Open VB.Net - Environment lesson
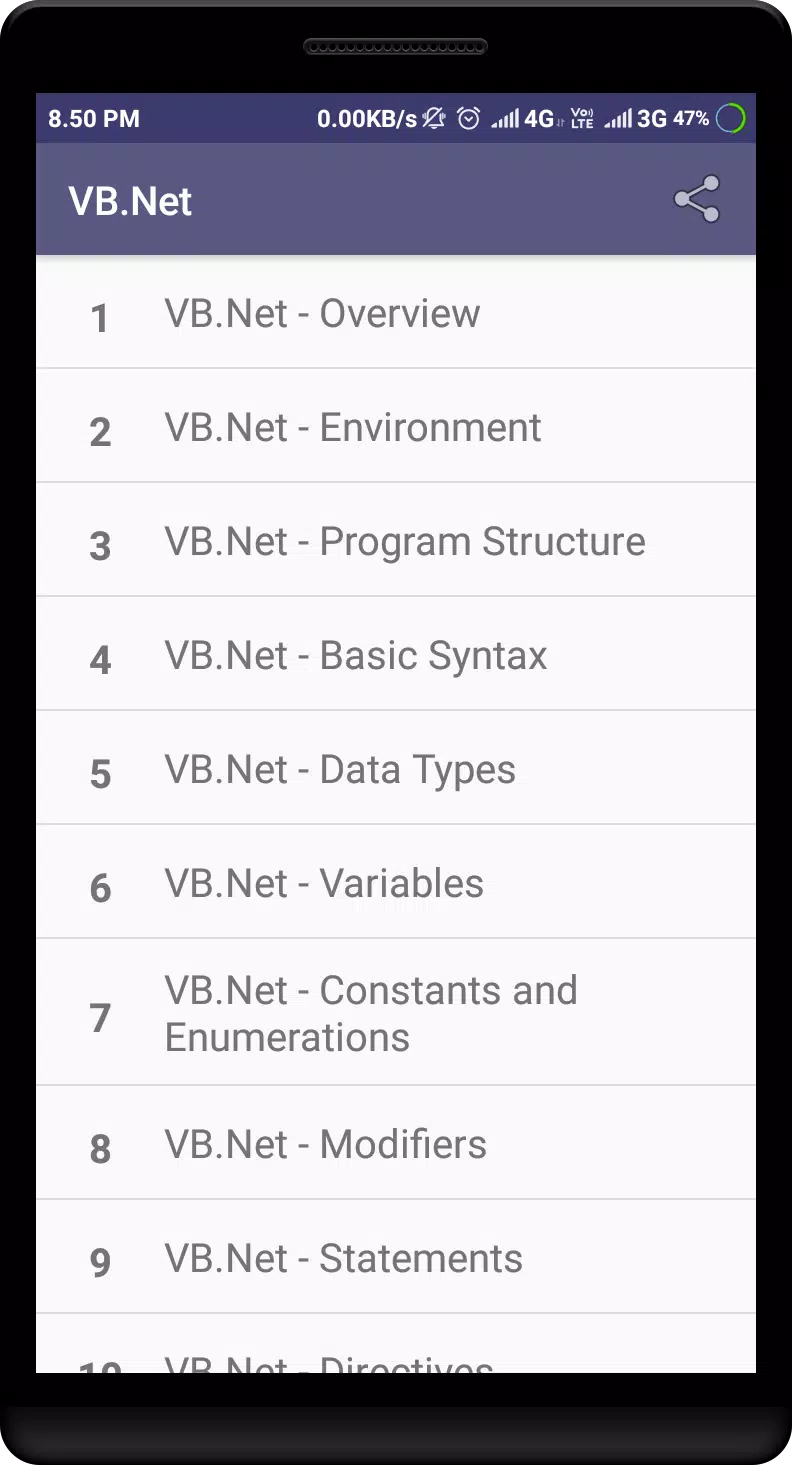792x1465 pixels. pyautogui.click(x=396, y=427)
